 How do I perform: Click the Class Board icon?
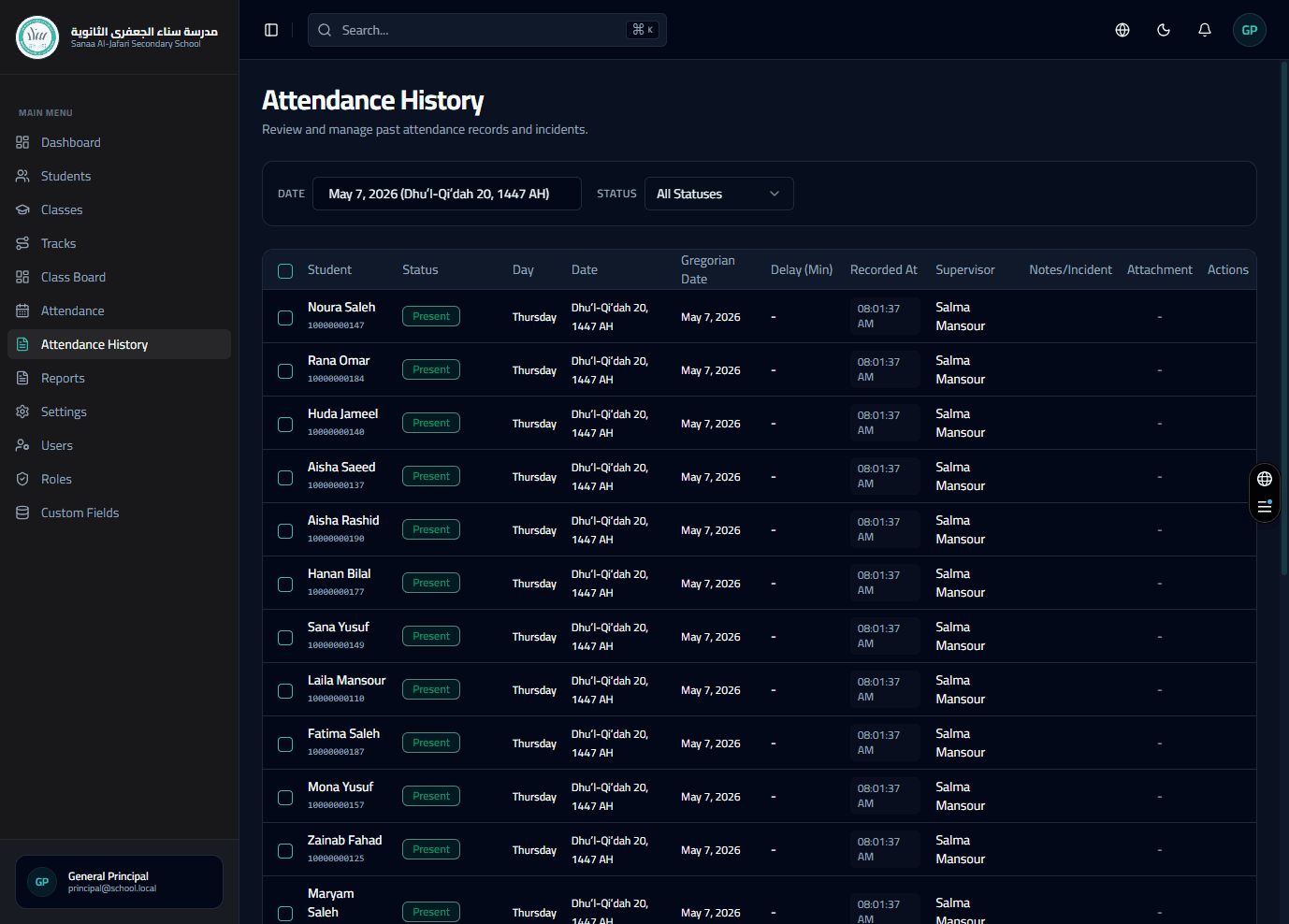pos(22,277)
